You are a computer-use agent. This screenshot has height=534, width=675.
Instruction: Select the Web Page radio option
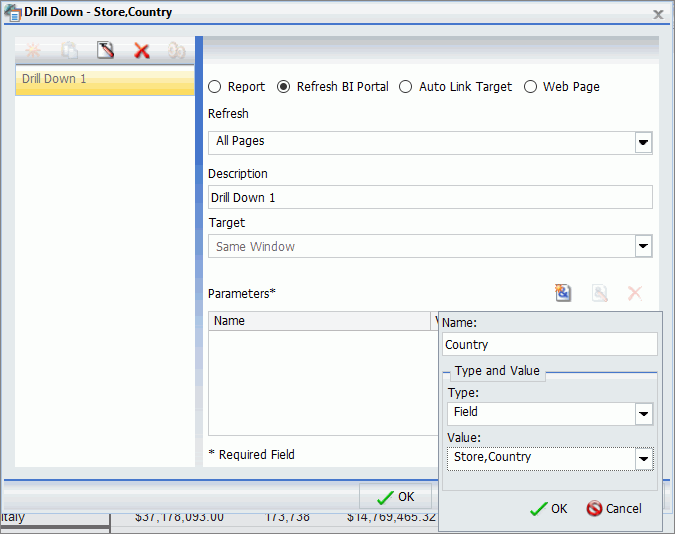[x=530, y=87]
